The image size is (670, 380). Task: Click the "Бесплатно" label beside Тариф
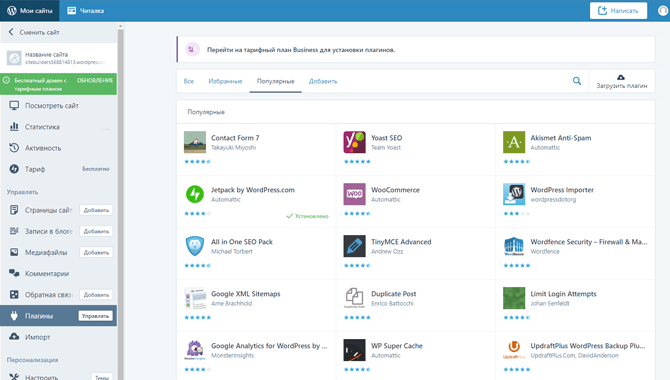[96, 169]
